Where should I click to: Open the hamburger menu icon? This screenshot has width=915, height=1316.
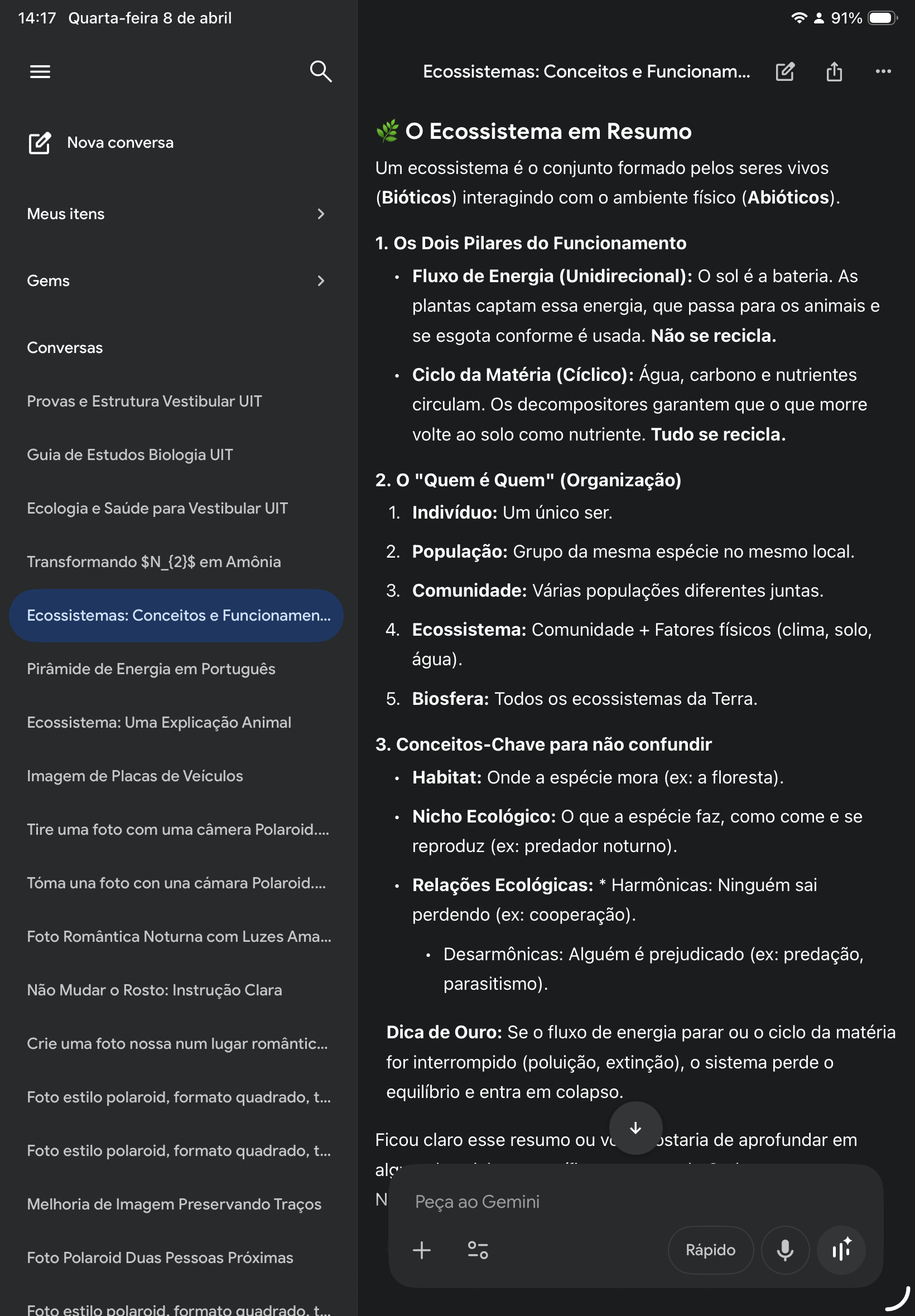40,71
